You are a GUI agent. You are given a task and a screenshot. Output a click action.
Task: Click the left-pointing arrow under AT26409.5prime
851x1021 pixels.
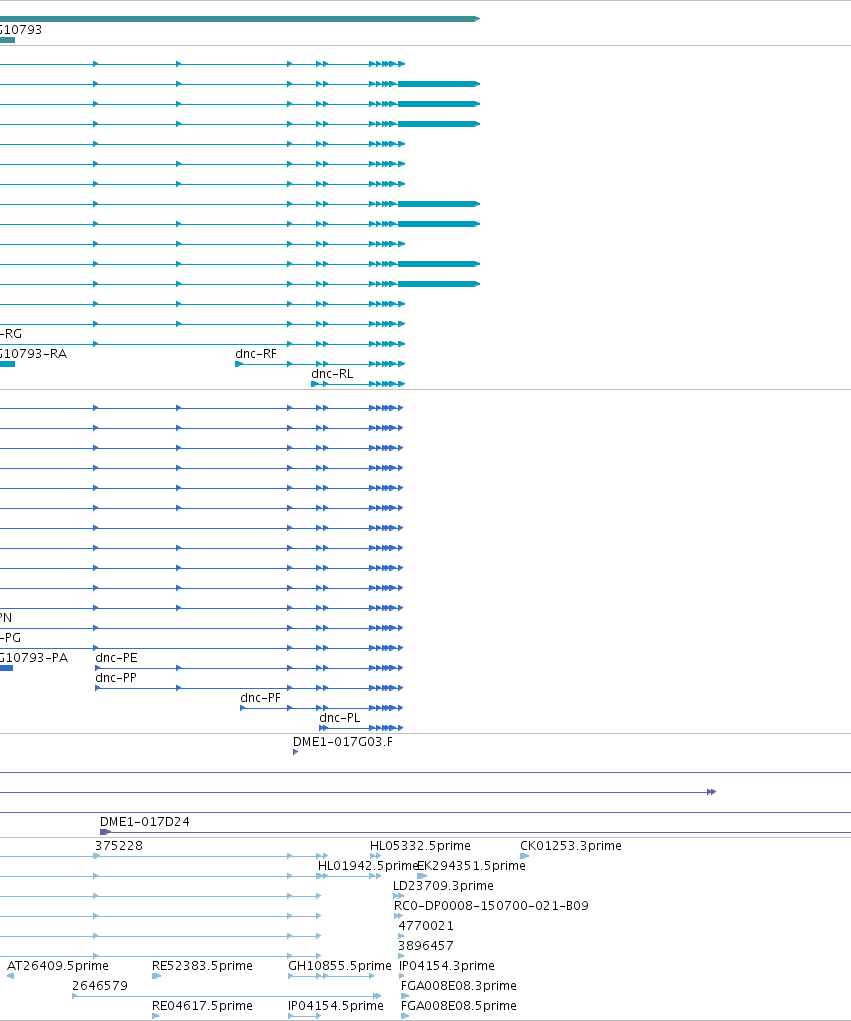(10, 976)
